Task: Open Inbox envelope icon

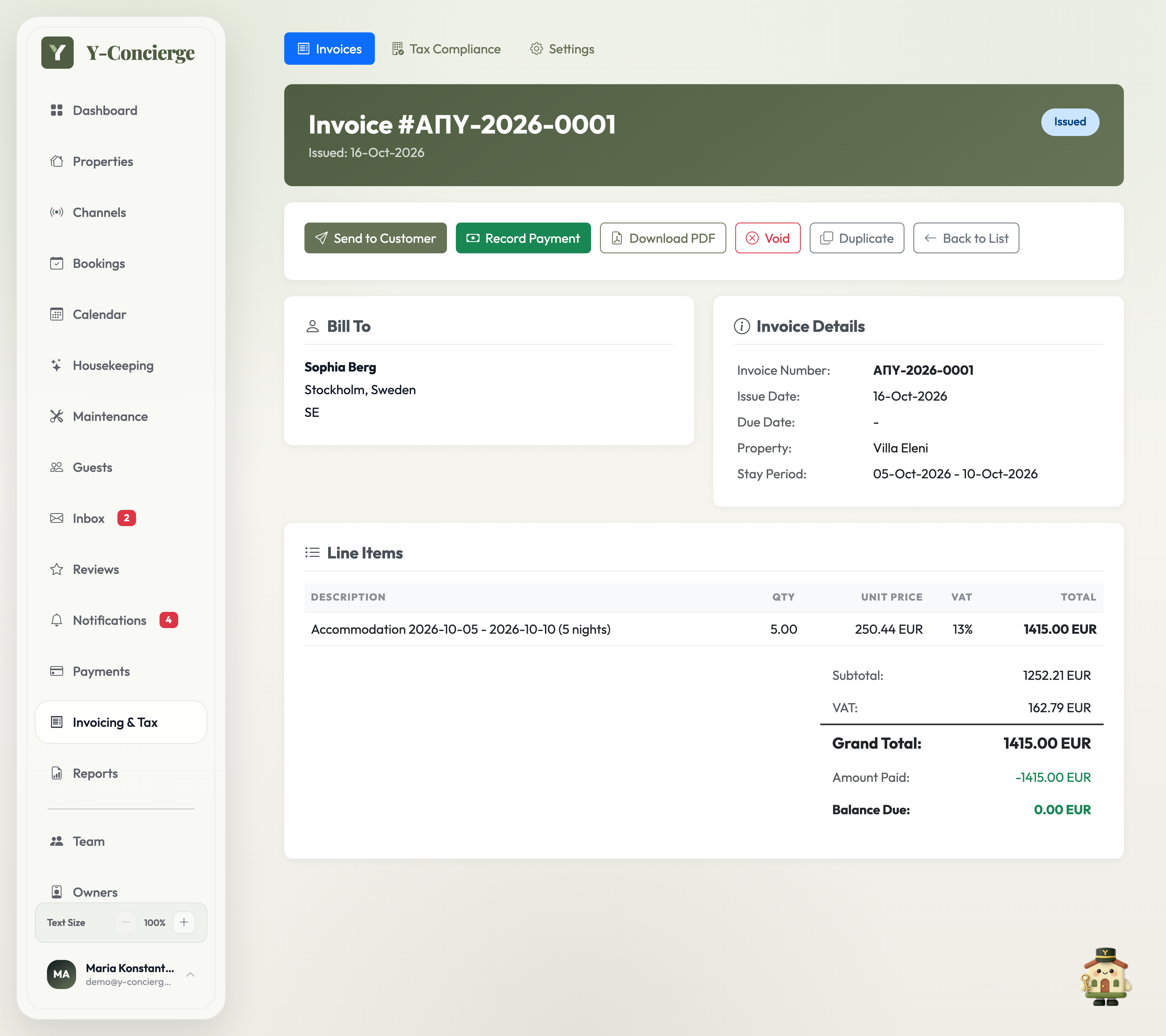Action: (x=56, y=518)
